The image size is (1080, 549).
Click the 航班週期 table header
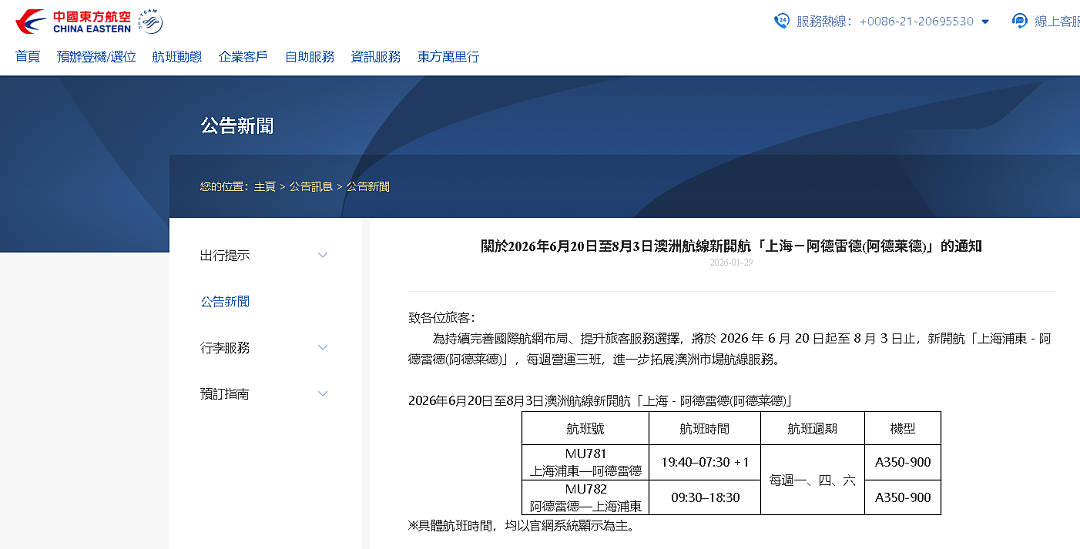click(812, 428)
